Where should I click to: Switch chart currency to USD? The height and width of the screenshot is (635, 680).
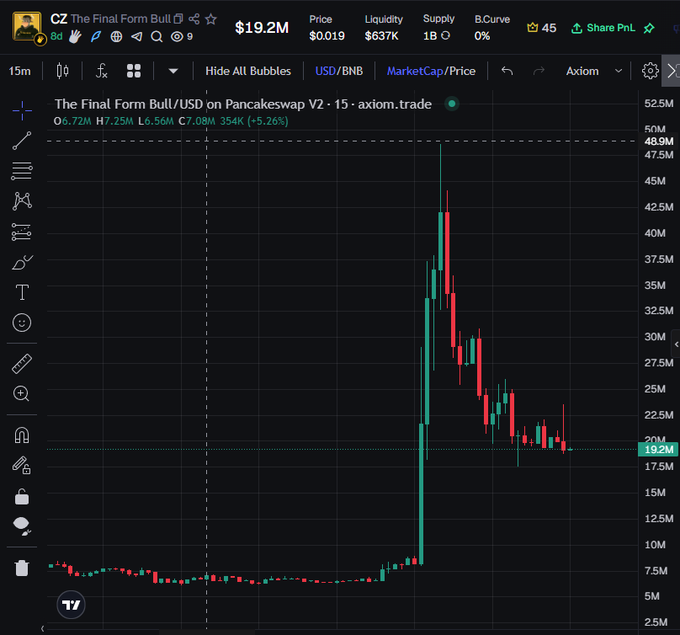click(325, 71)
